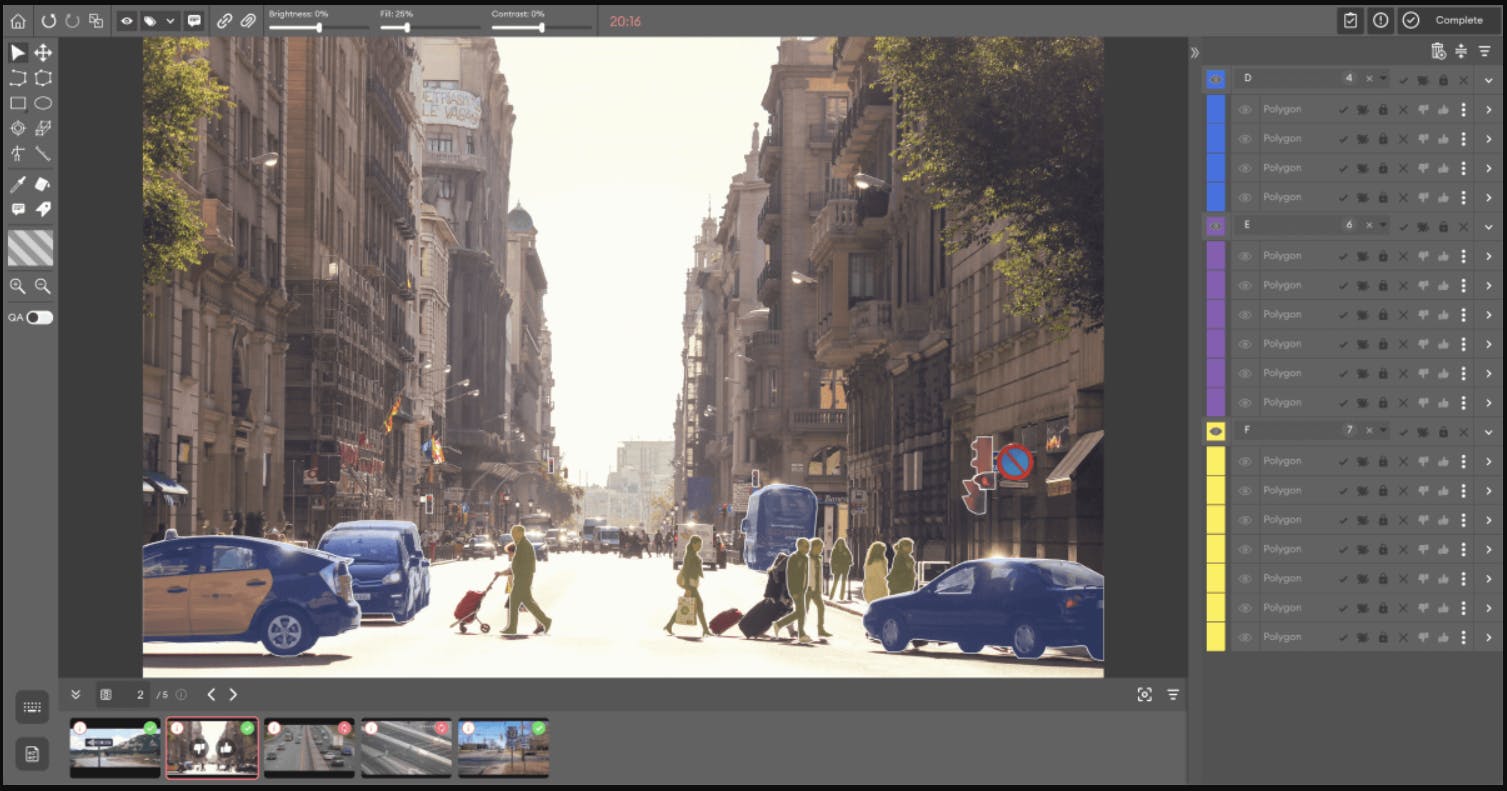The image size is (1507, 791).
Task: Collapse the class E group chevron
Action: [1488, 226]
